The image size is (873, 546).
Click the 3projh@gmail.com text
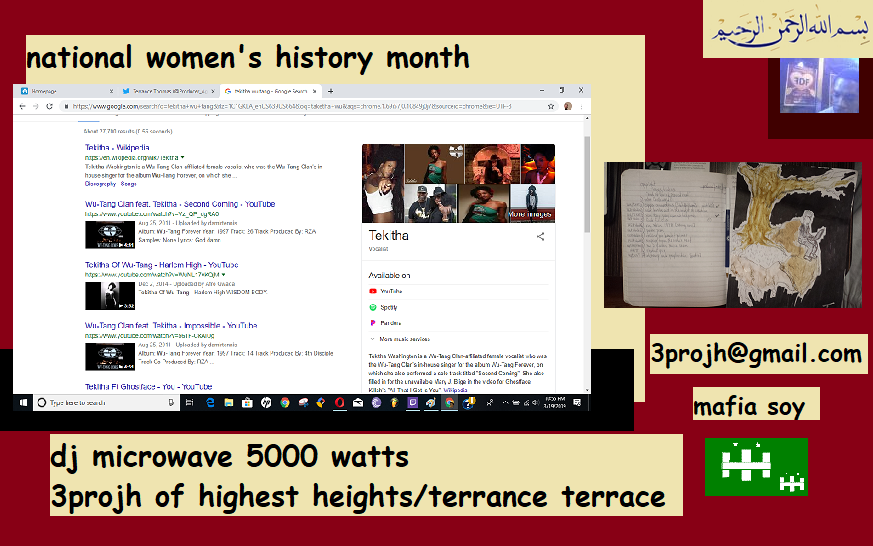pos(757,355)
